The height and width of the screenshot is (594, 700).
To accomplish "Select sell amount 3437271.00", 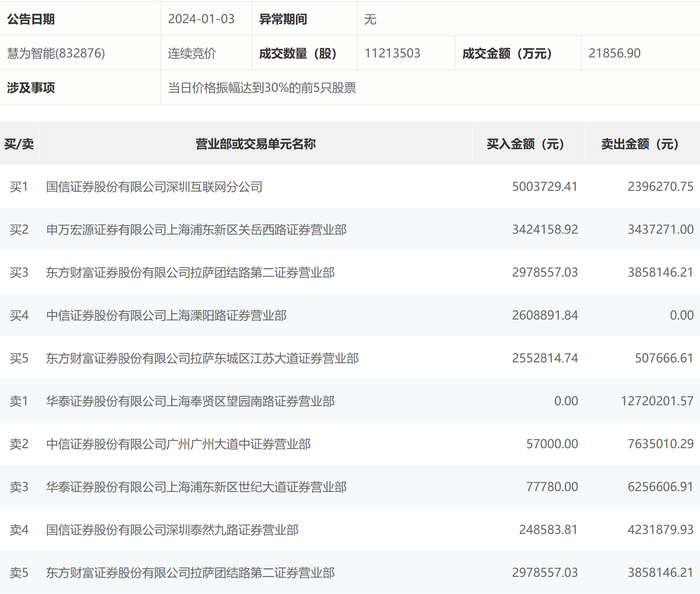I will pos(660,229).
